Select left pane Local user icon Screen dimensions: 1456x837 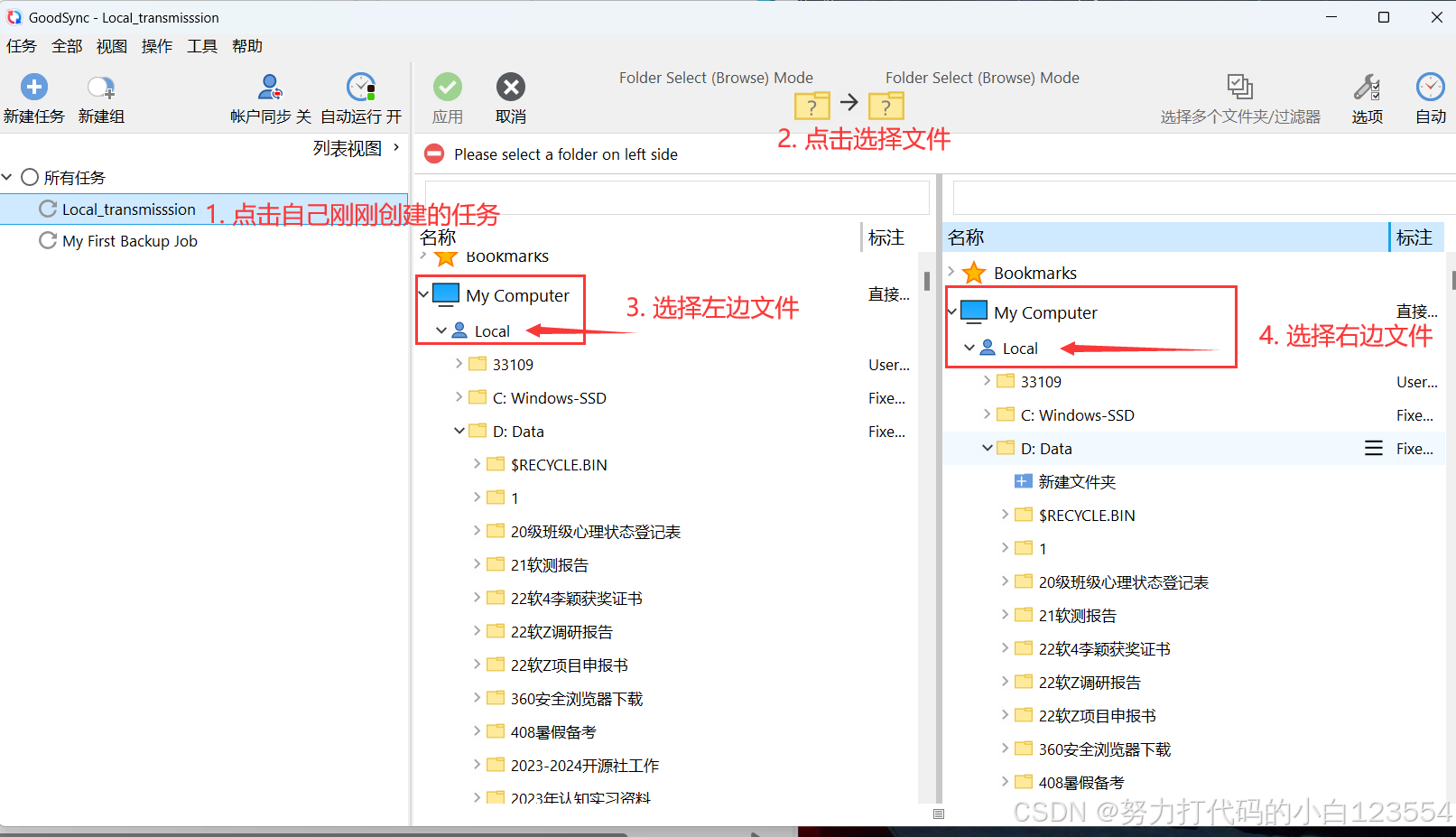(459, 330)
